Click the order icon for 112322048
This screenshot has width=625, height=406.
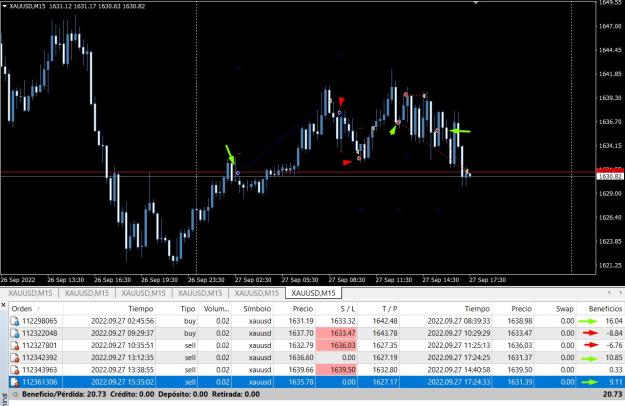15,333
